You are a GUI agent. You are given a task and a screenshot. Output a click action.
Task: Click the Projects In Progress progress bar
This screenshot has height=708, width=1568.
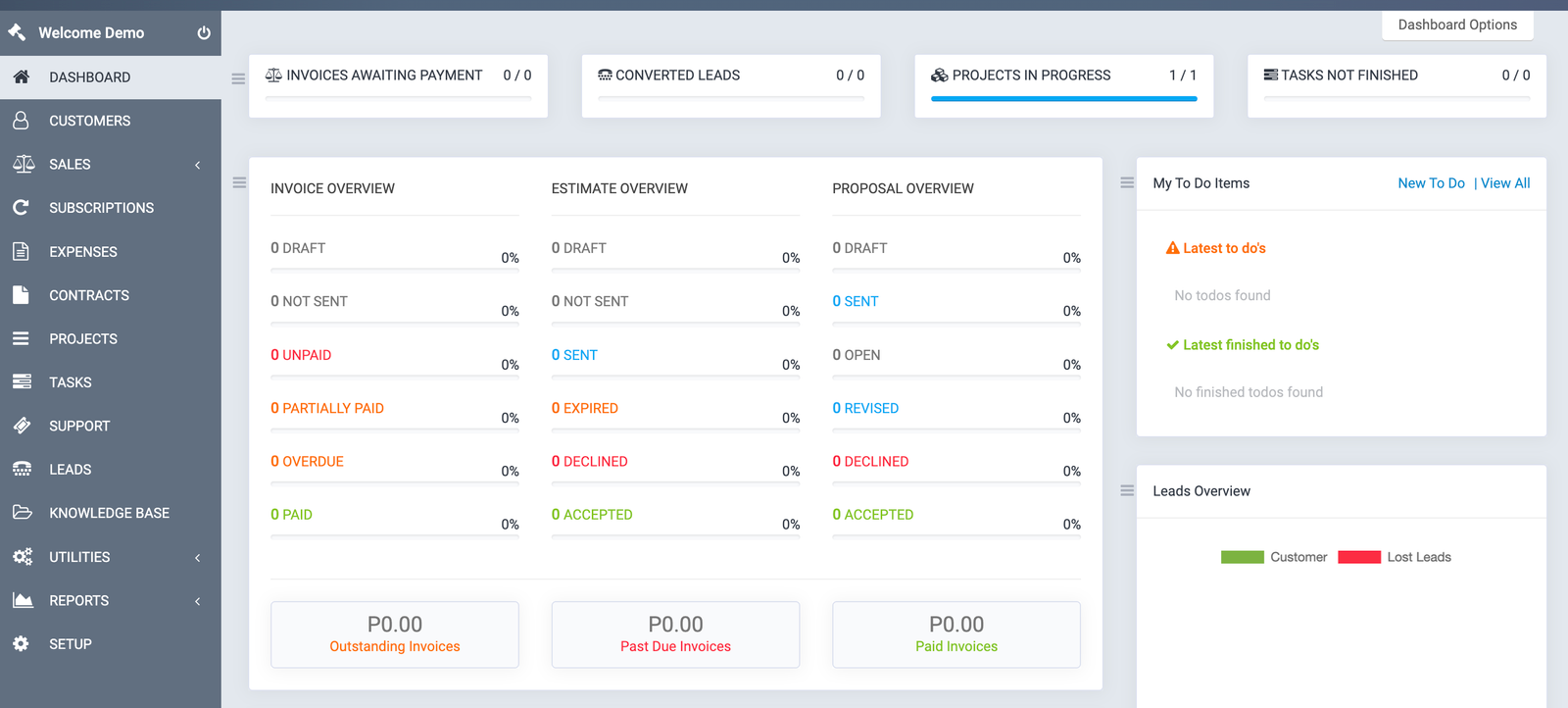click(x=1063, y=99)
